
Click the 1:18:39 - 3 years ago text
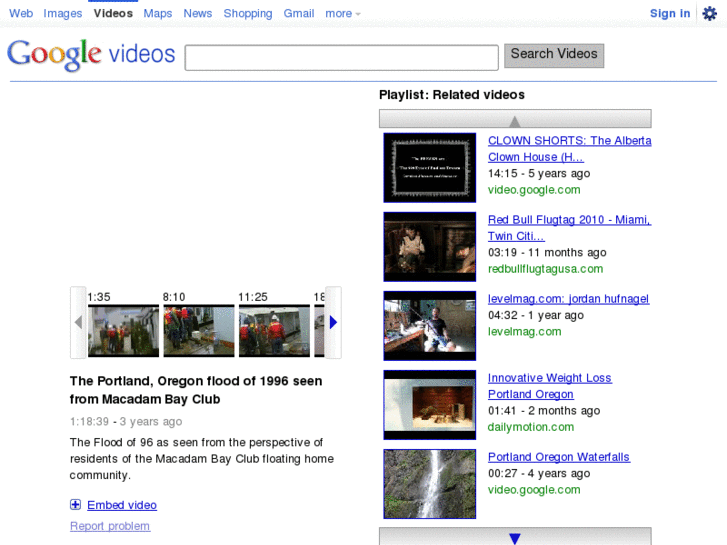pyautogui.click(x=126, y=422)
